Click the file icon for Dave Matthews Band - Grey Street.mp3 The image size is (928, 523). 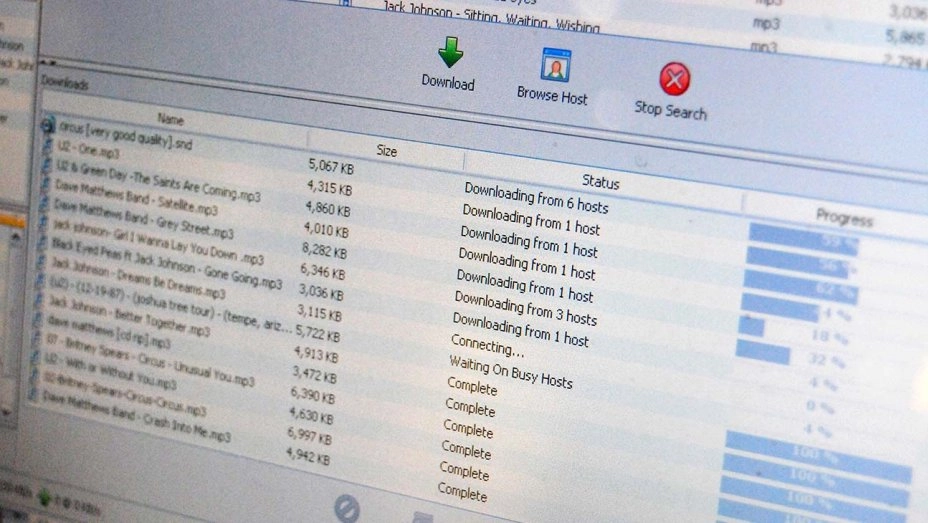coord(45,204)
